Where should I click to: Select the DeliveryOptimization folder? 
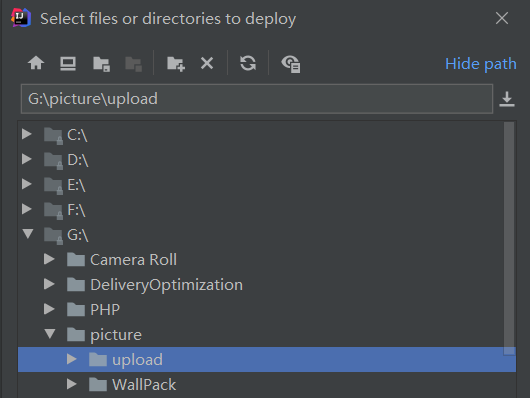tap(166, 285)
